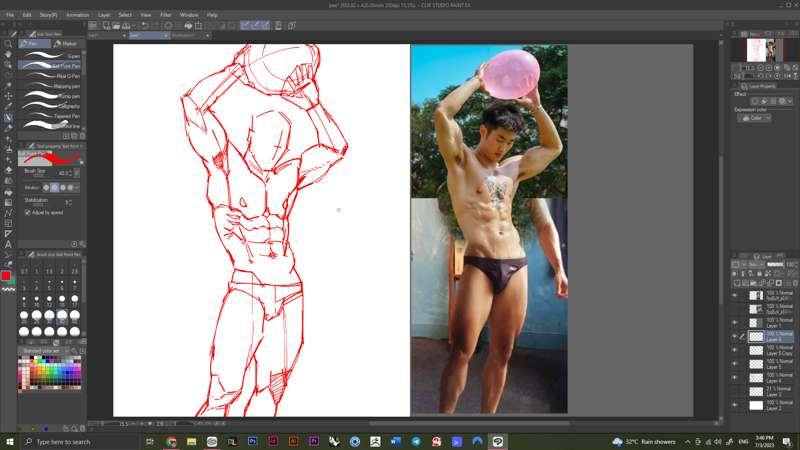Open the Filter menu

[x=166, y=15]
